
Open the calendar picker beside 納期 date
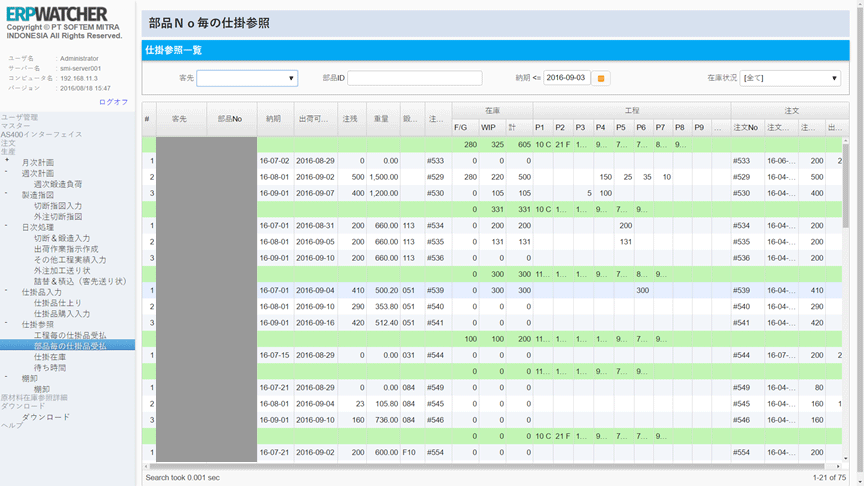(x=601, y=78)
